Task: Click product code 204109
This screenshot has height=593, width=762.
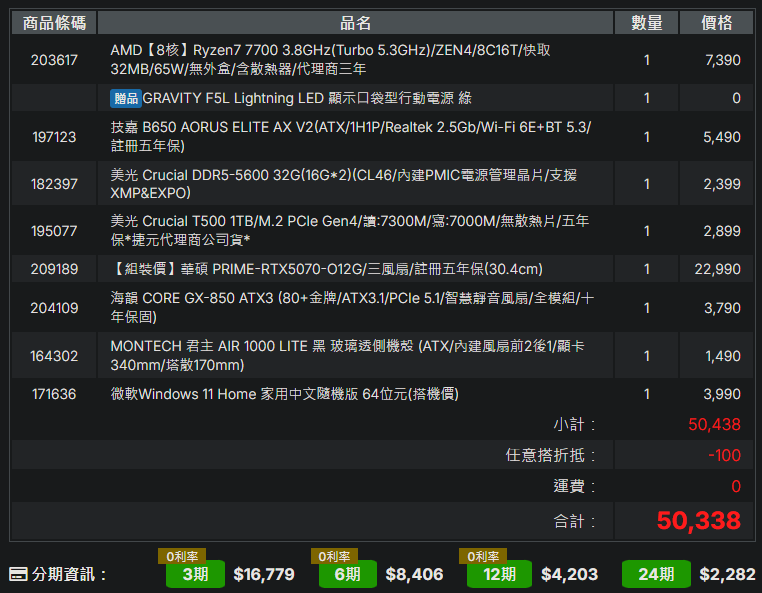Action: point(54,308)
